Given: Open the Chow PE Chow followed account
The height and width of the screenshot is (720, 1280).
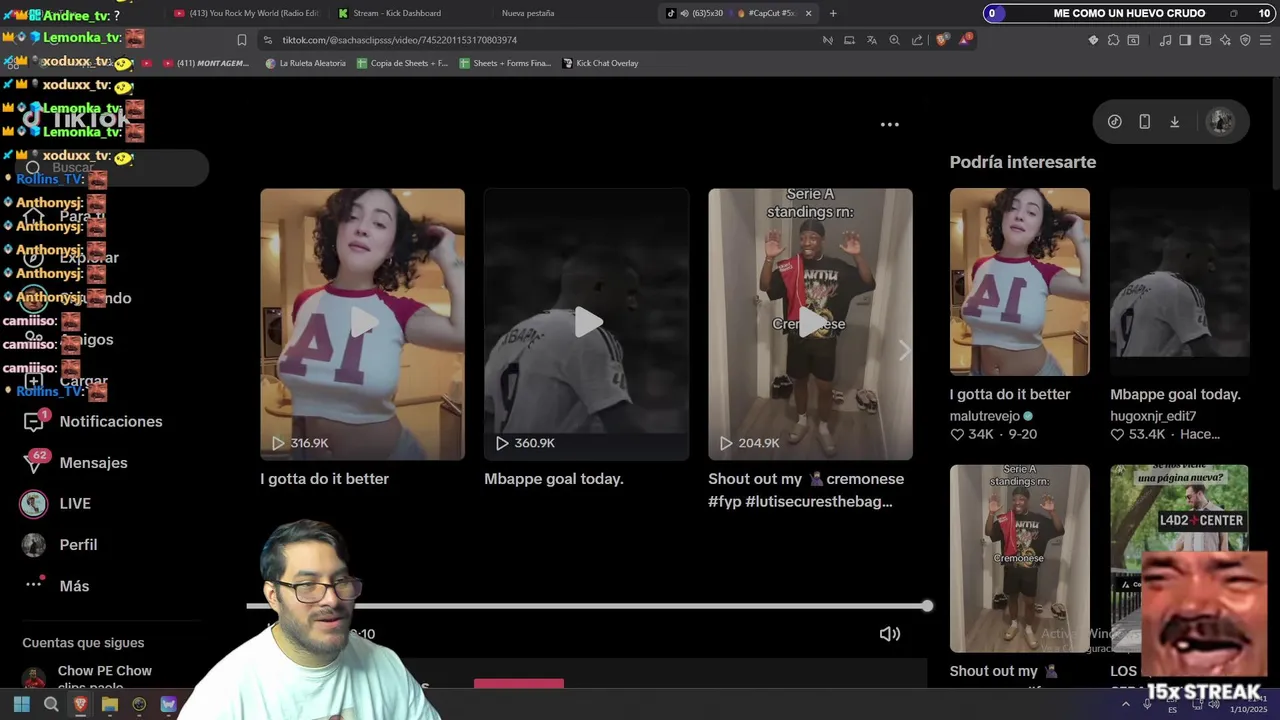Looking at the screenshot, I should coord(87,677).
